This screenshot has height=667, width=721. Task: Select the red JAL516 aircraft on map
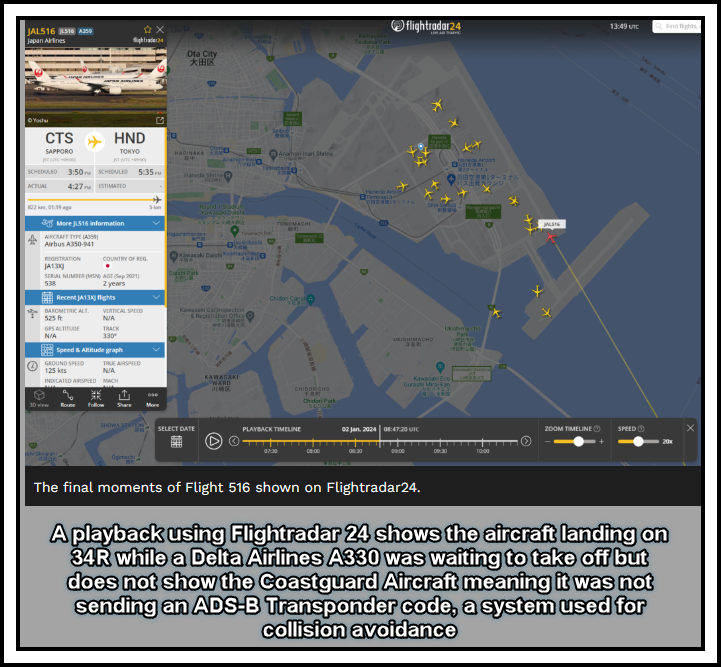coord(550,237)
